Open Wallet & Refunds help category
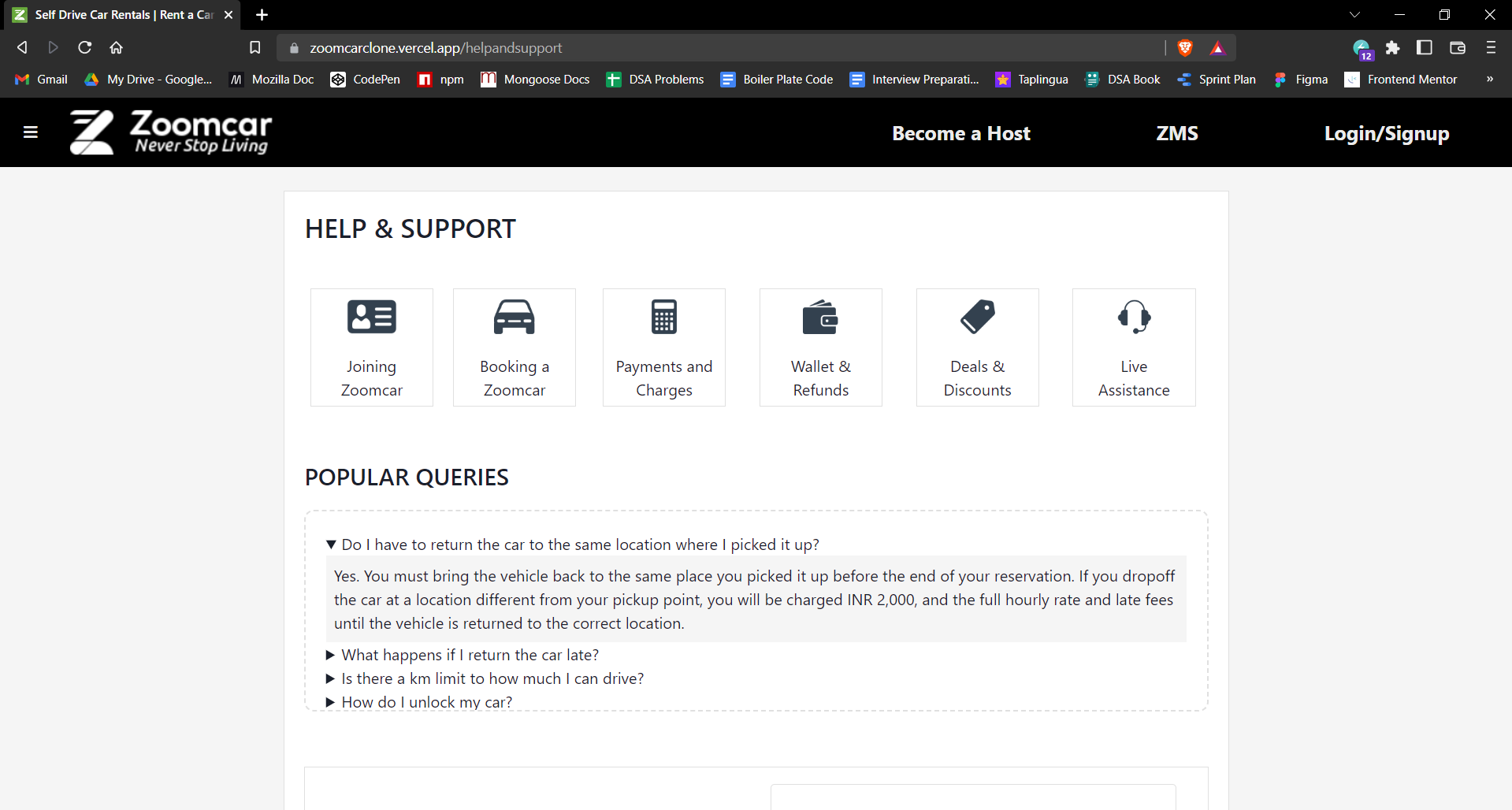Image resolution: width=1512 pixels, height=810 pixels. (821, 347)
